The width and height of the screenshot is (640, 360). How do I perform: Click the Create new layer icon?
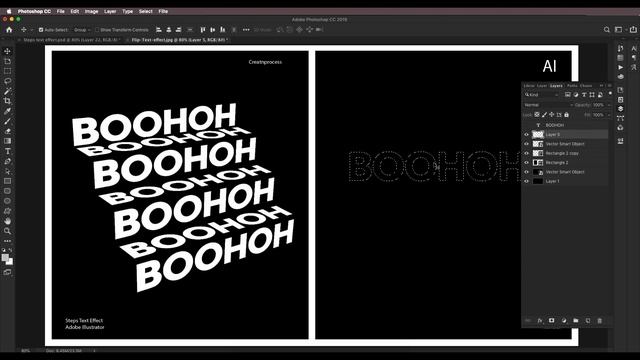point(588,321)
